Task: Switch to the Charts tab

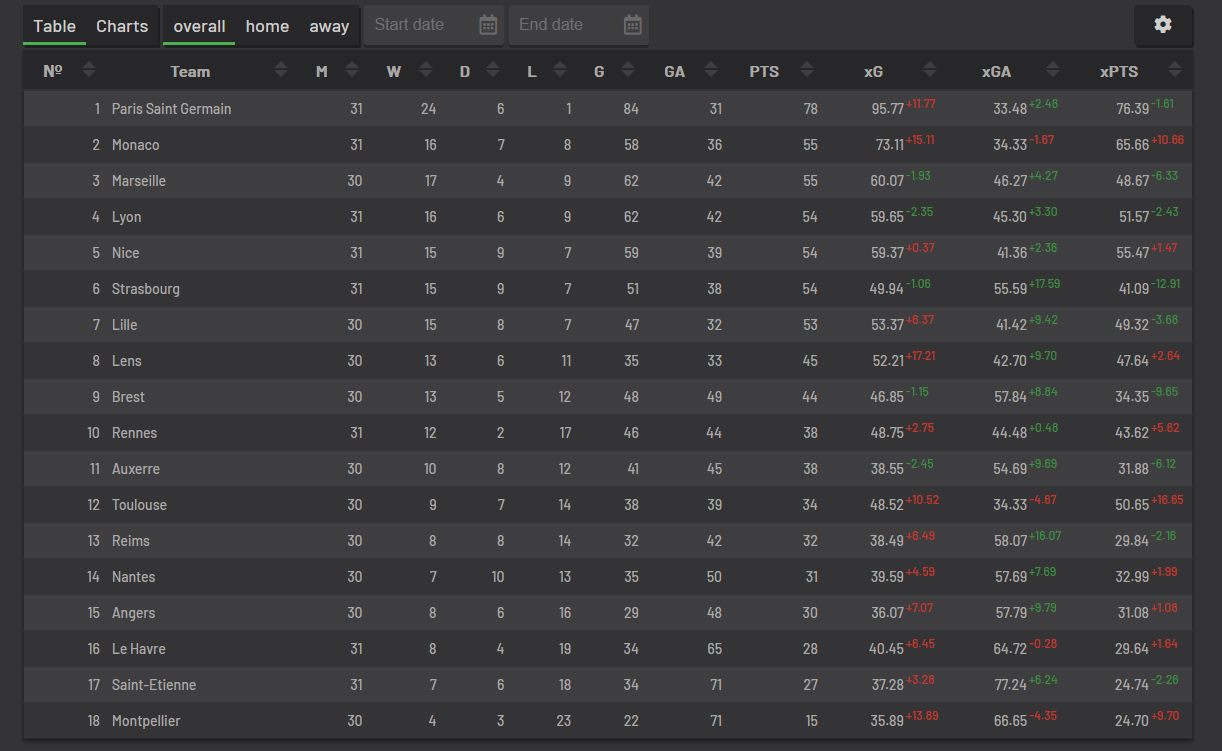Action: coord(122,26)
